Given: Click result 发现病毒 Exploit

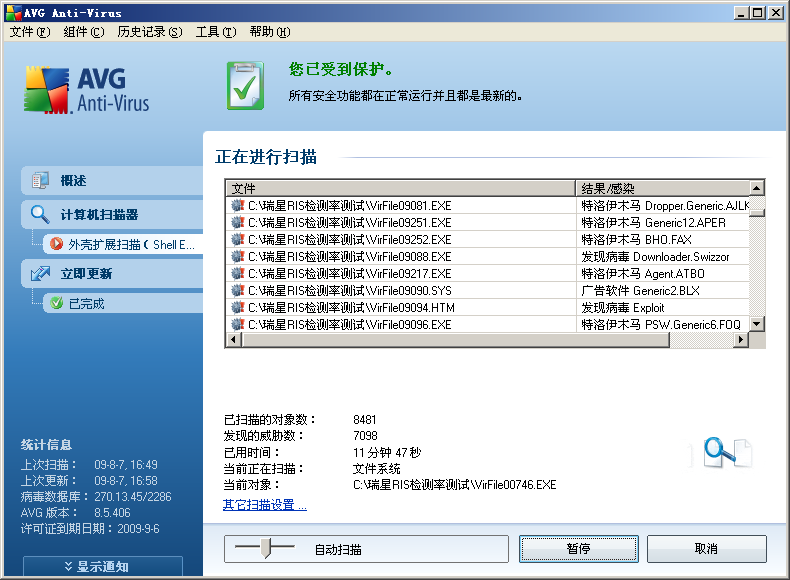Looking at the screenshot, I should [623, 307].
